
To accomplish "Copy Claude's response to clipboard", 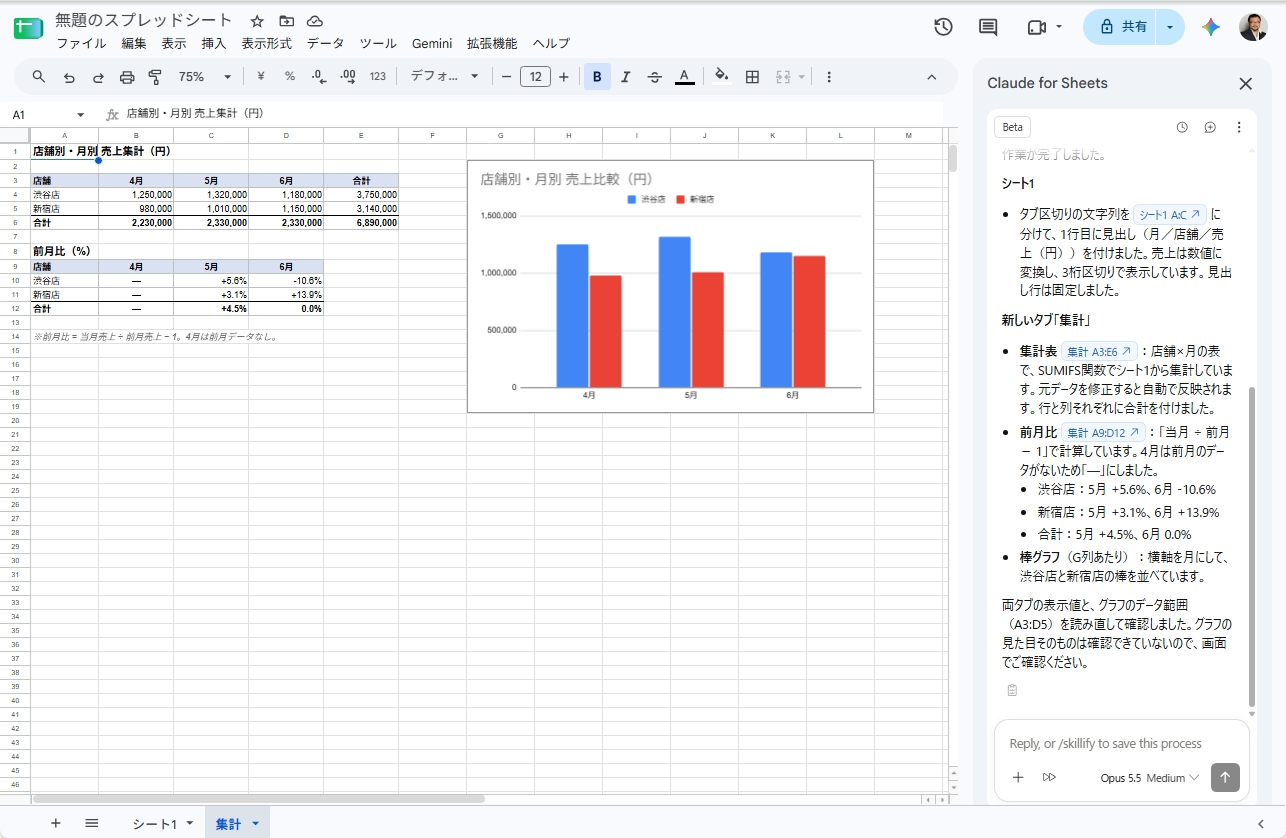I will 1012,690.
